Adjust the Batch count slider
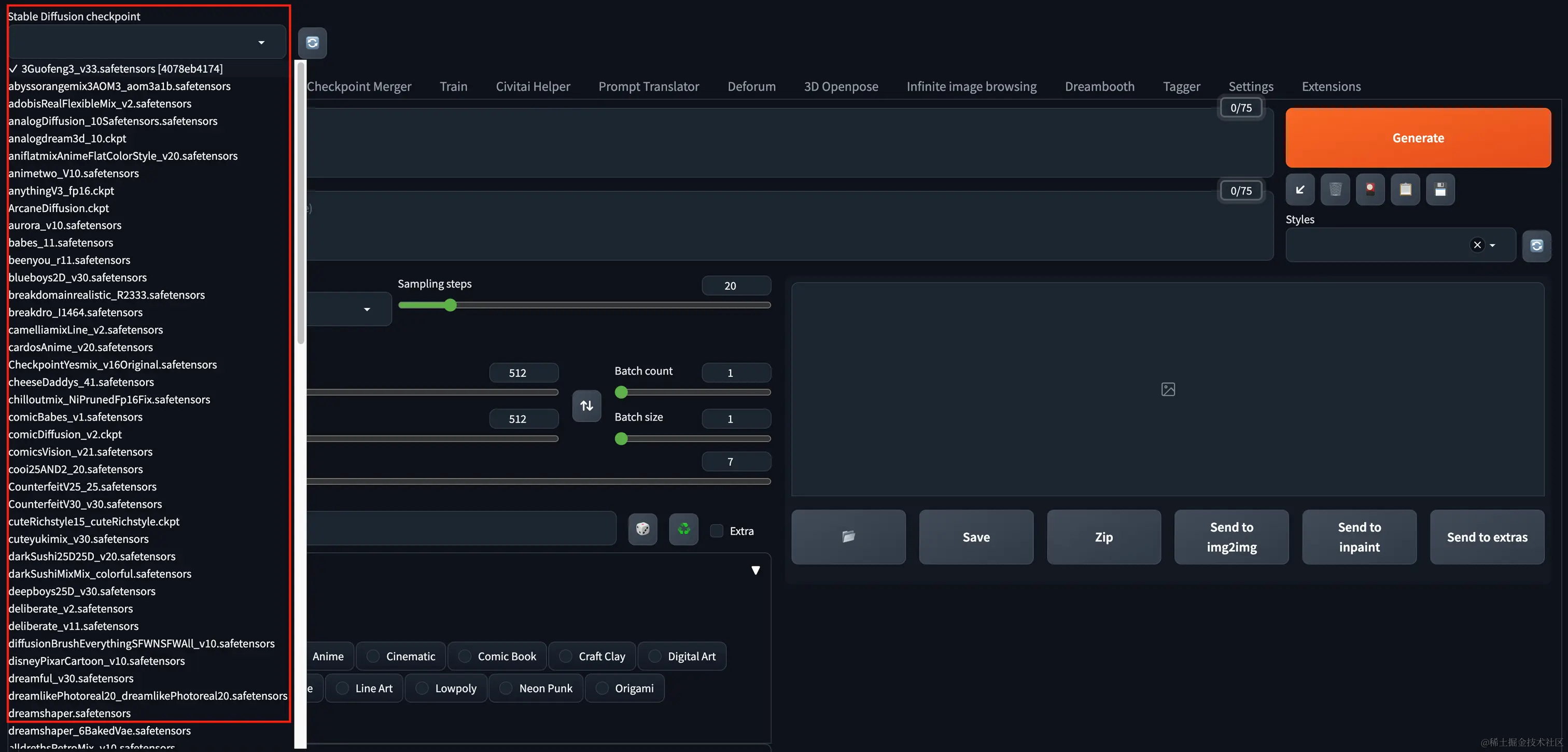Image resolution: width=1568 pixels, height=752 pixels. [x=693, y=392]
